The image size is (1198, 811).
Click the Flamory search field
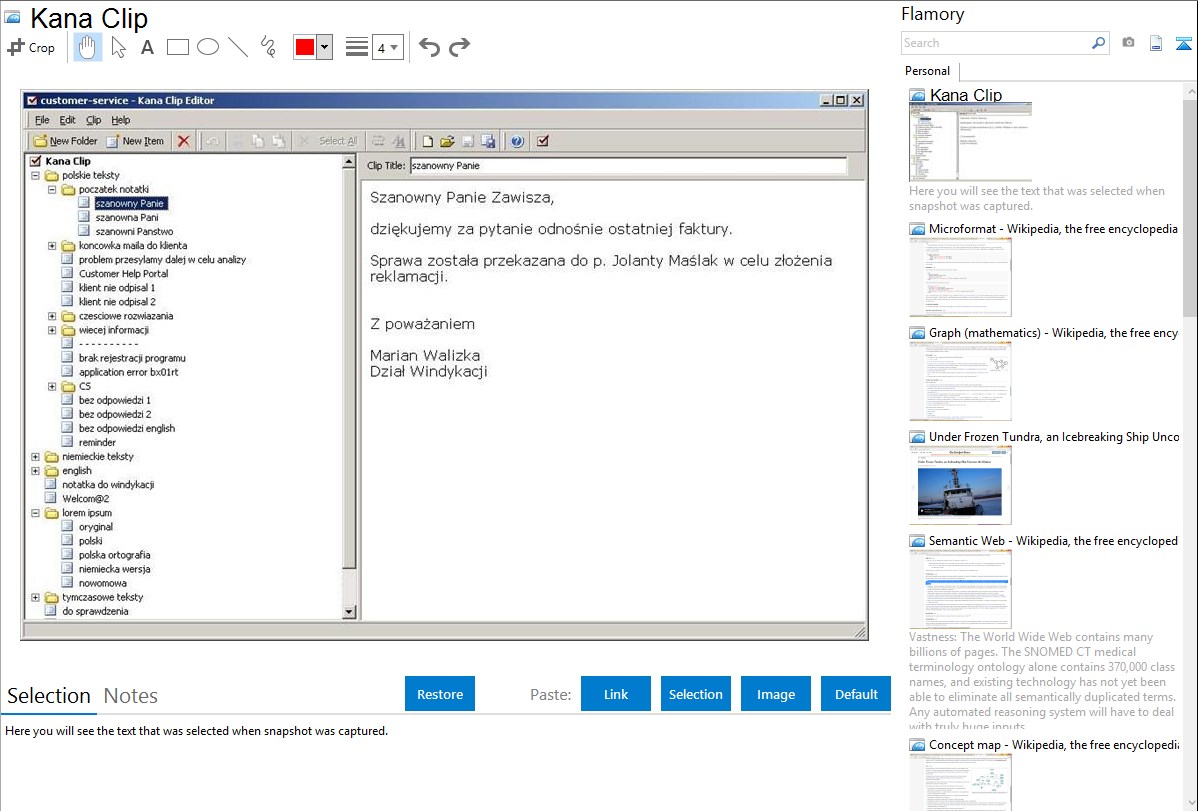click(995, 43)
